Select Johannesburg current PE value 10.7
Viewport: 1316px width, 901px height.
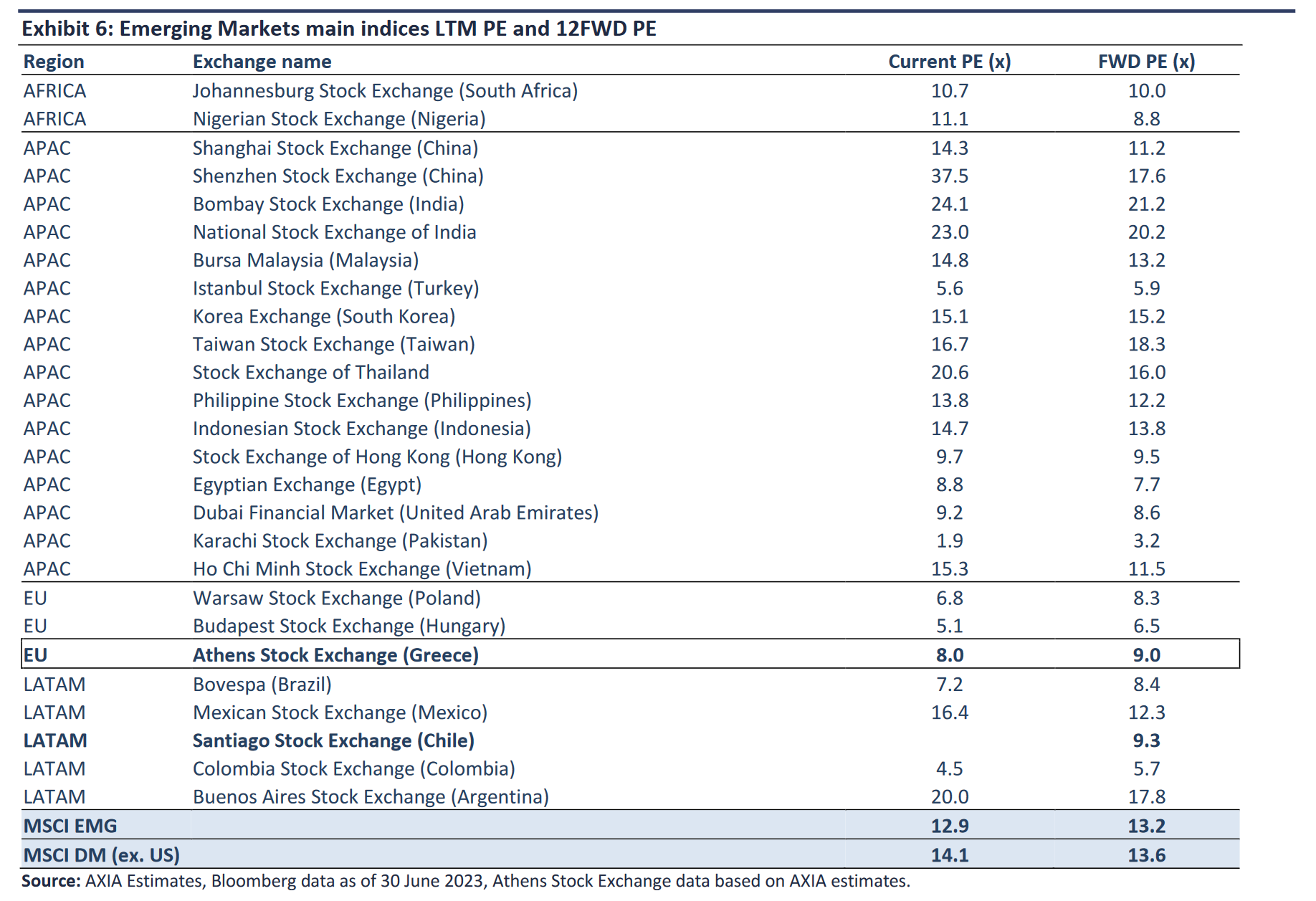pyautogui.click(x=950, y=91)
